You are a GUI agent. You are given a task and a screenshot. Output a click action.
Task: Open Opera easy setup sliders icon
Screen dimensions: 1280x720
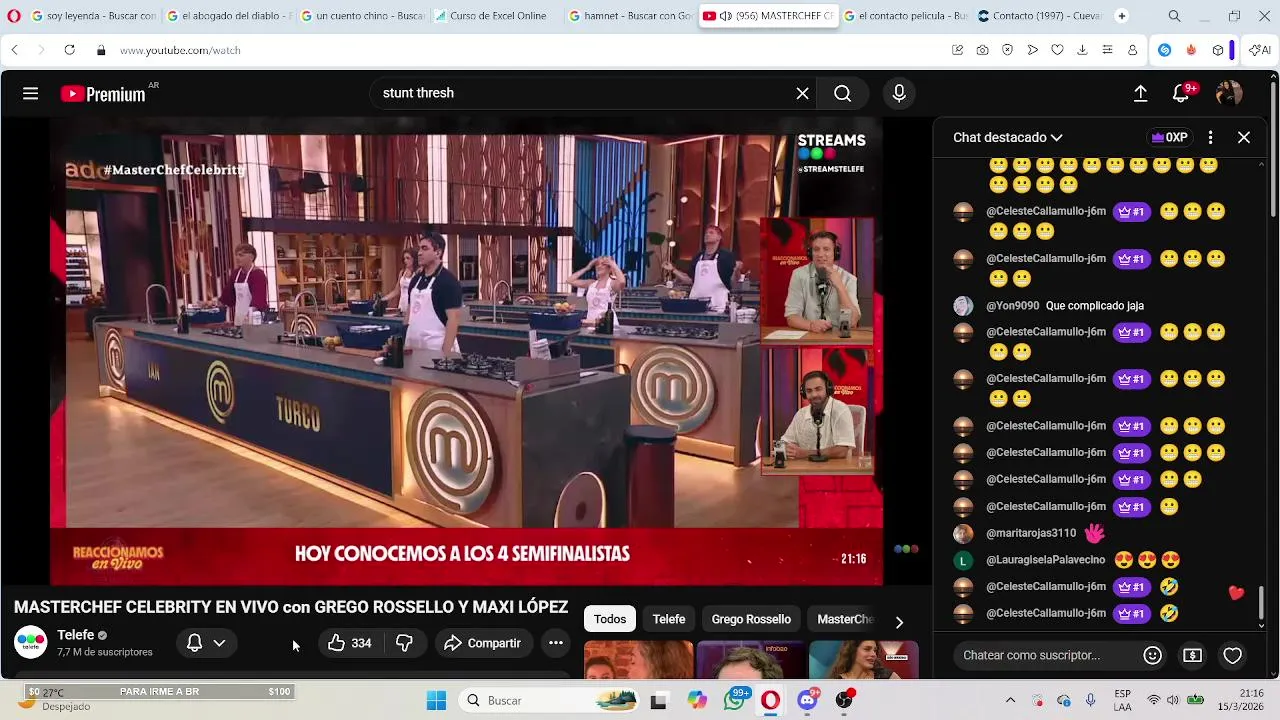tap(1107, 50)
